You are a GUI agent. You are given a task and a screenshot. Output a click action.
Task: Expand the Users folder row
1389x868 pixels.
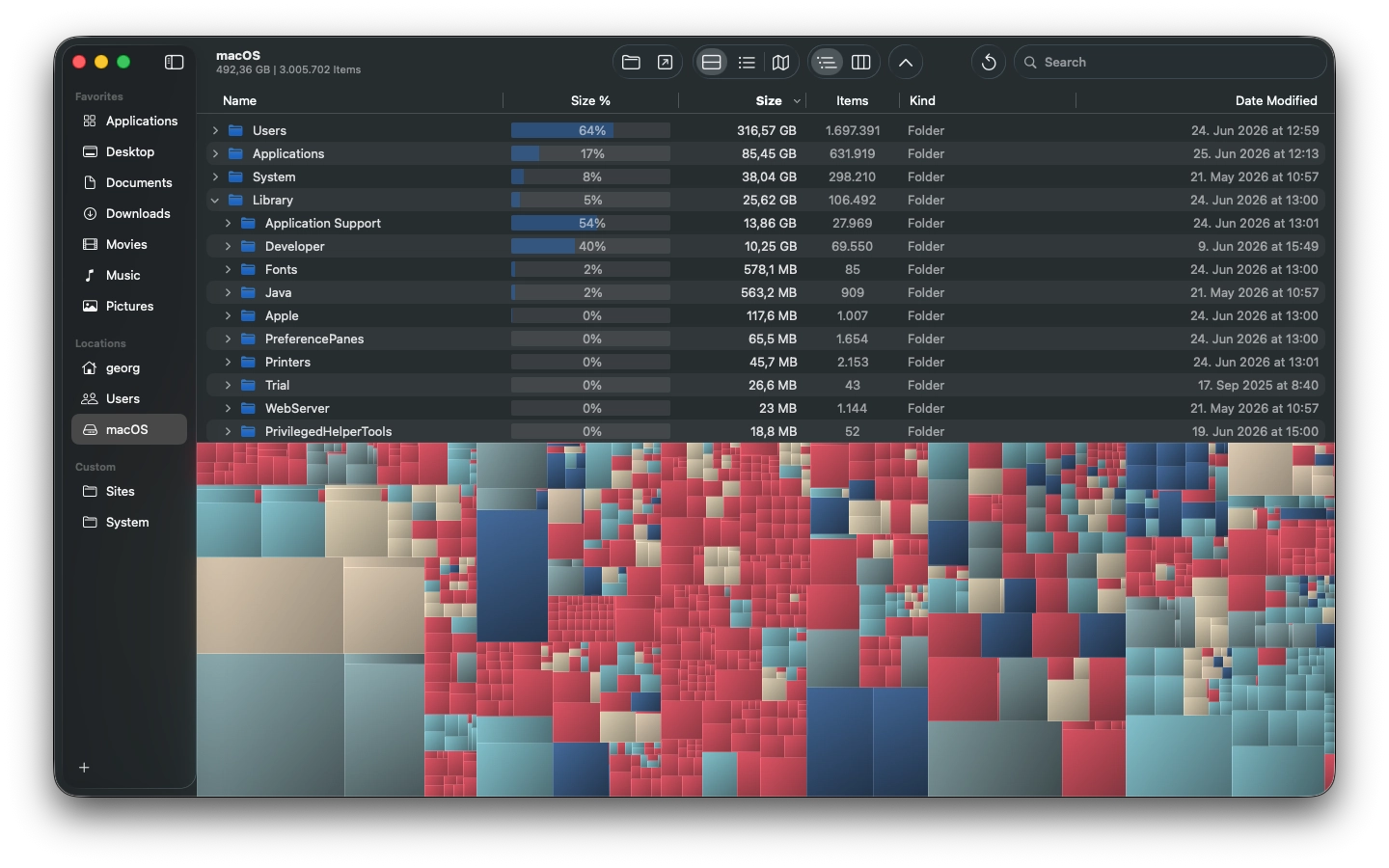click(x=215, y=130)
